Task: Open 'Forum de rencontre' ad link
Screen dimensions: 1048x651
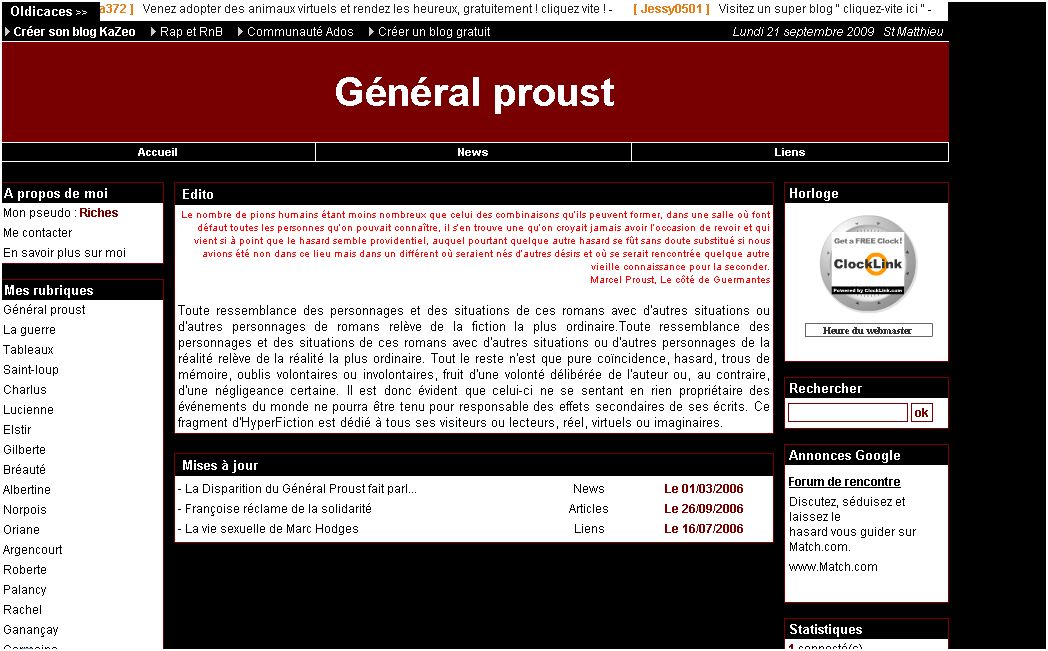Action: point(844,482)
